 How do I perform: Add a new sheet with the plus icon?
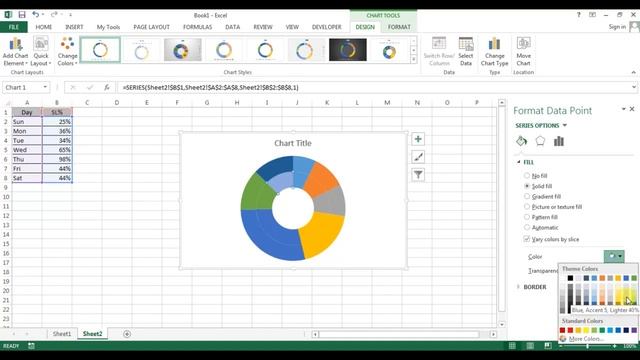point(127,334)
